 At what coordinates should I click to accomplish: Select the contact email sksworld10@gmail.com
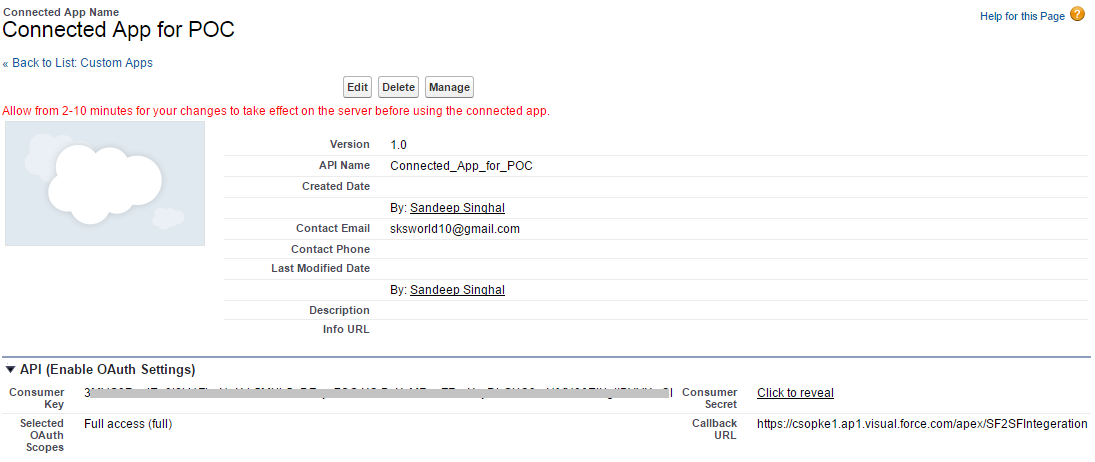pyautogui.click(x=455, y=229)
